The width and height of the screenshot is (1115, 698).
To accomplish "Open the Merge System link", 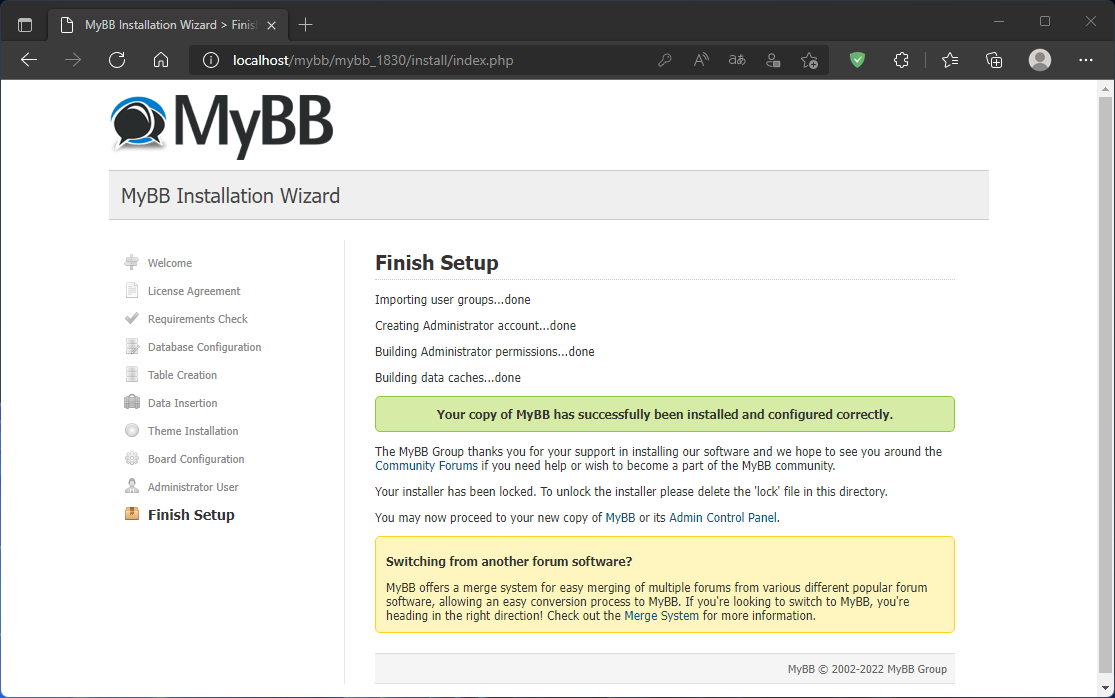I will (661, 616).
